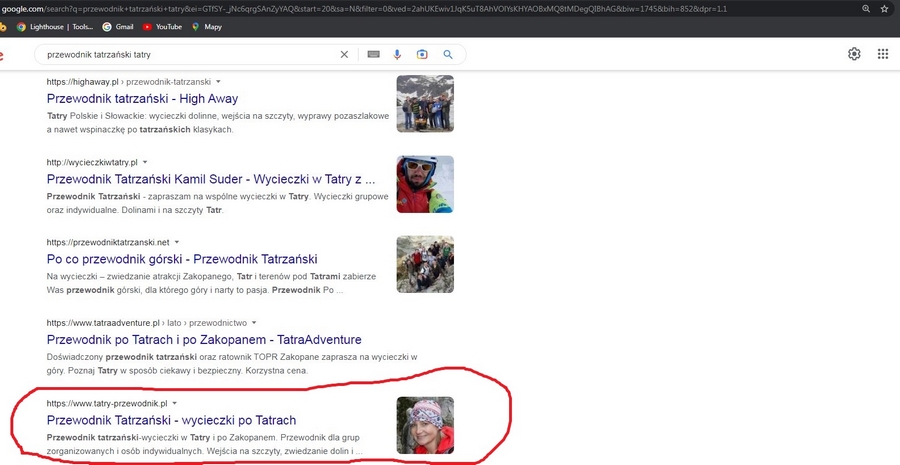Click the High Away group photo thumbnail
Screen dimensions: 900x465
pyautogui.click(x=425, y=103)
